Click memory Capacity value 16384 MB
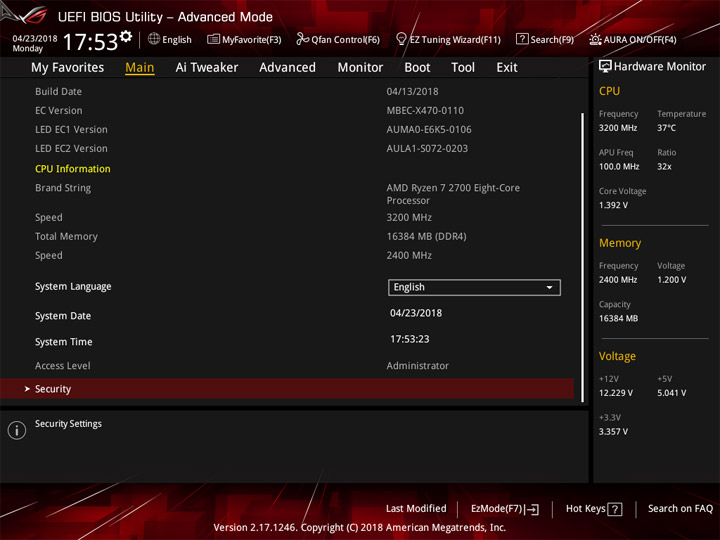Viewport: 720px width, 540px height. point(618,319)
